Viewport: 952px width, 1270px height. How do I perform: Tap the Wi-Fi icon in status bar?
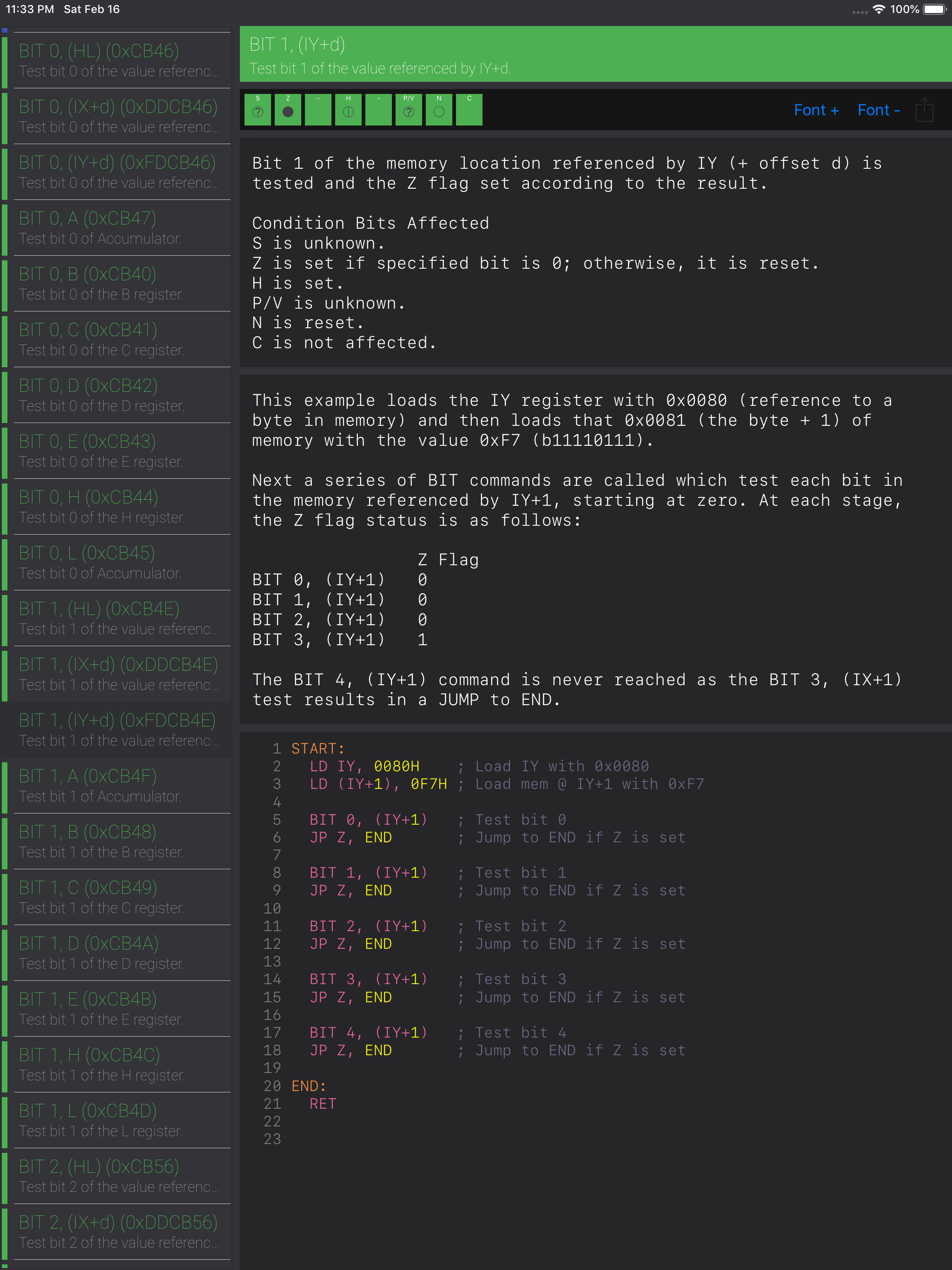[879, 9]
